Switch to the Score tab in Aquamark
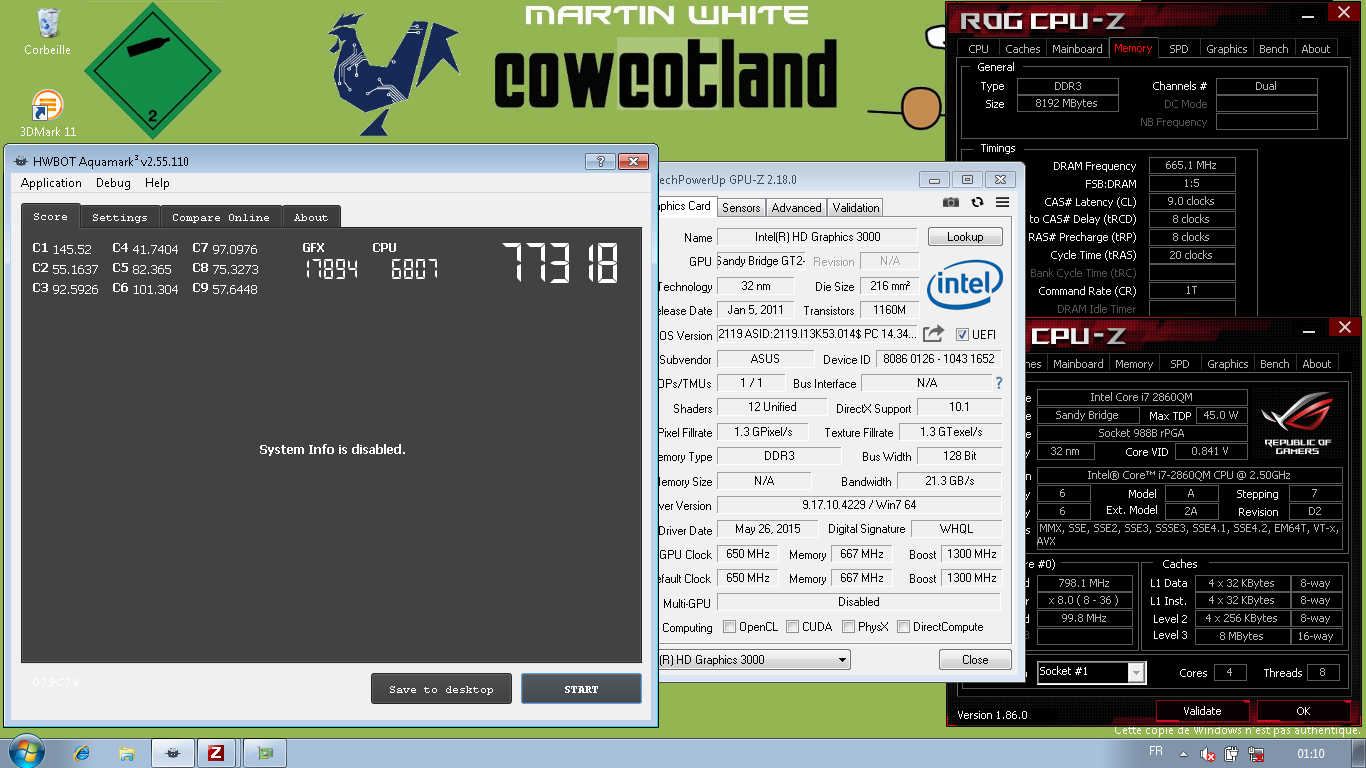The width and height of the screenshot is (1366, 768). click(x=50, y=216)
